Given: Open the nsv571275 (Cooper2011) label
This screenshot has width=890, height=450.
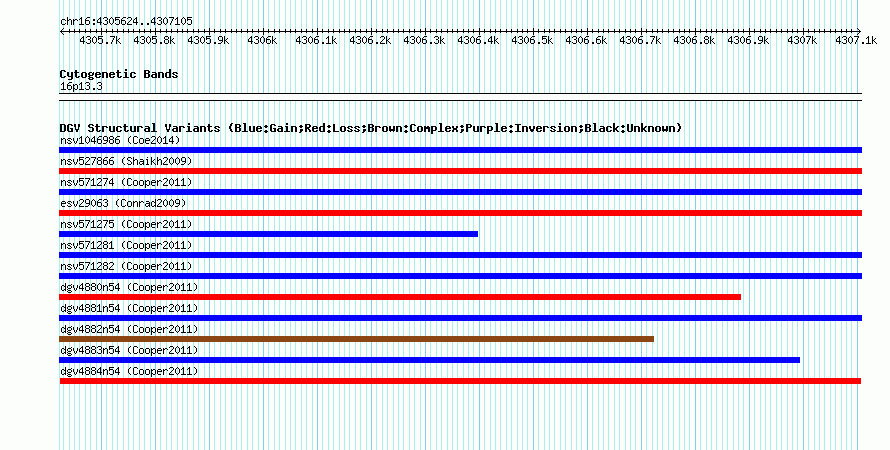Looking at the screenshot, I should [126, 224].
